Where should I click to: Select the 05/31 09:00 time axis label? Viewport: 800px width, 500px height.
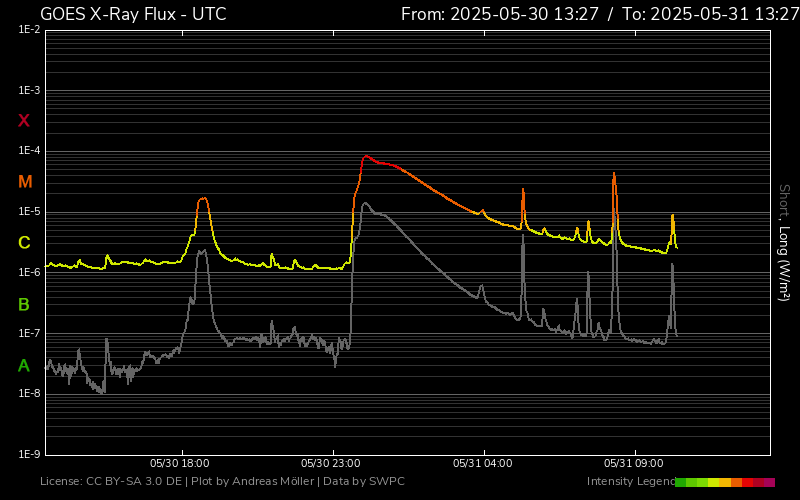pos(633,464)
